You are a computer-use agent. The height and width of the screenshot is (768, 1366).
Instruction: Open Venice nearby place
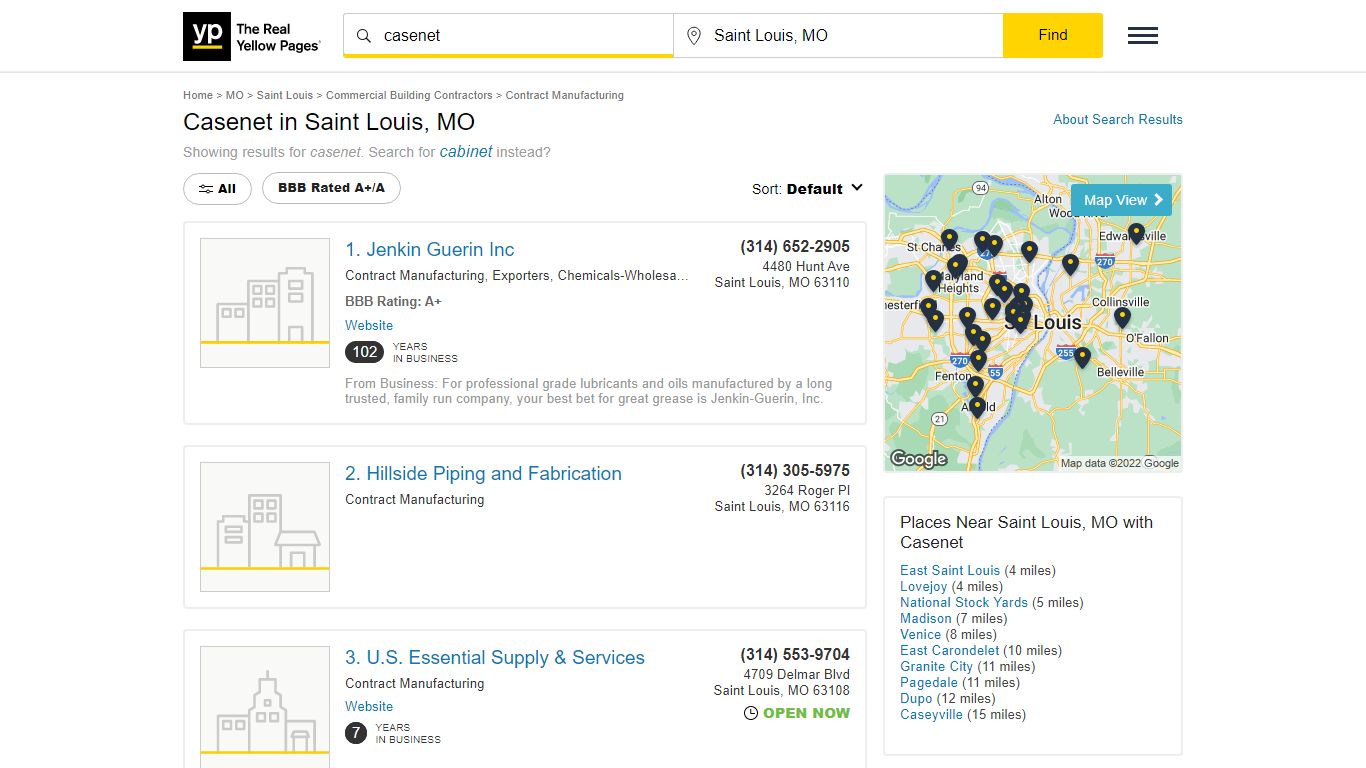click(920, 634)
